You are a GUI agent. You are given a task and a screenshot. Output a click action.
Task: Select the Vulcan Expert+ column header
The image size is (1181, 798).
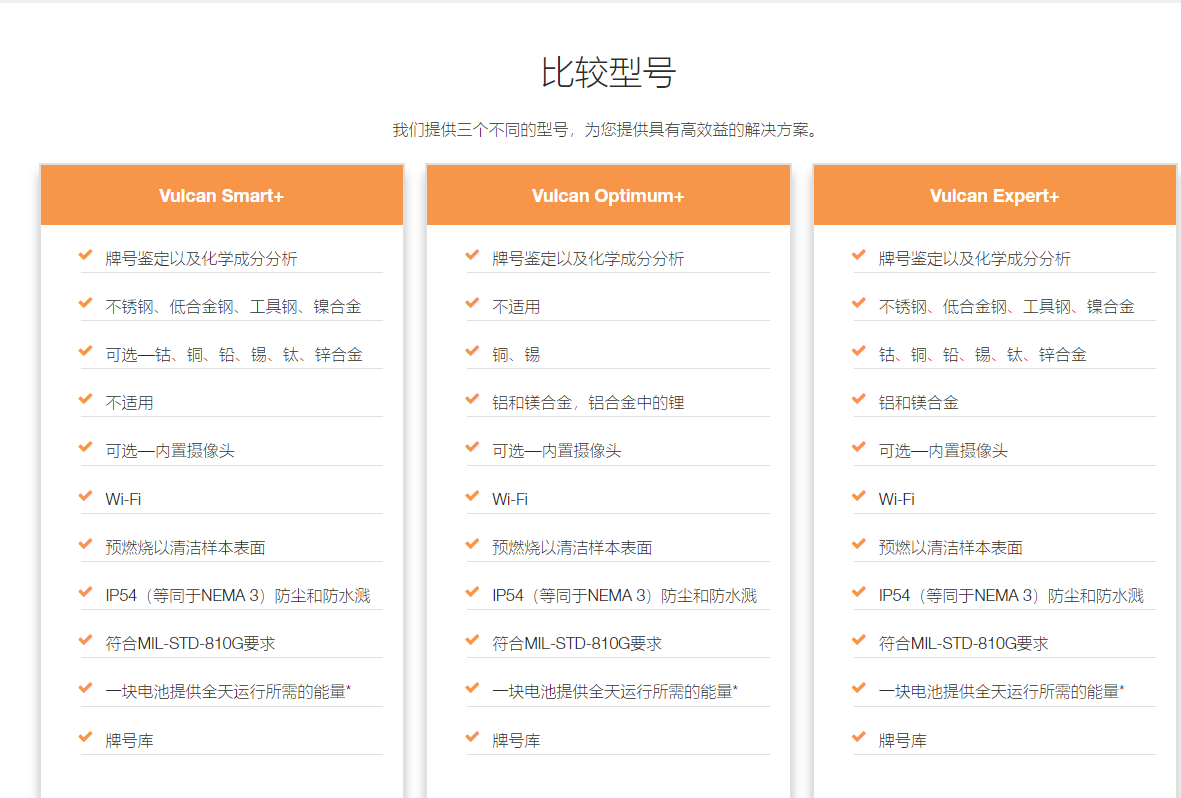pyautogui.click(x=994, y=195)
